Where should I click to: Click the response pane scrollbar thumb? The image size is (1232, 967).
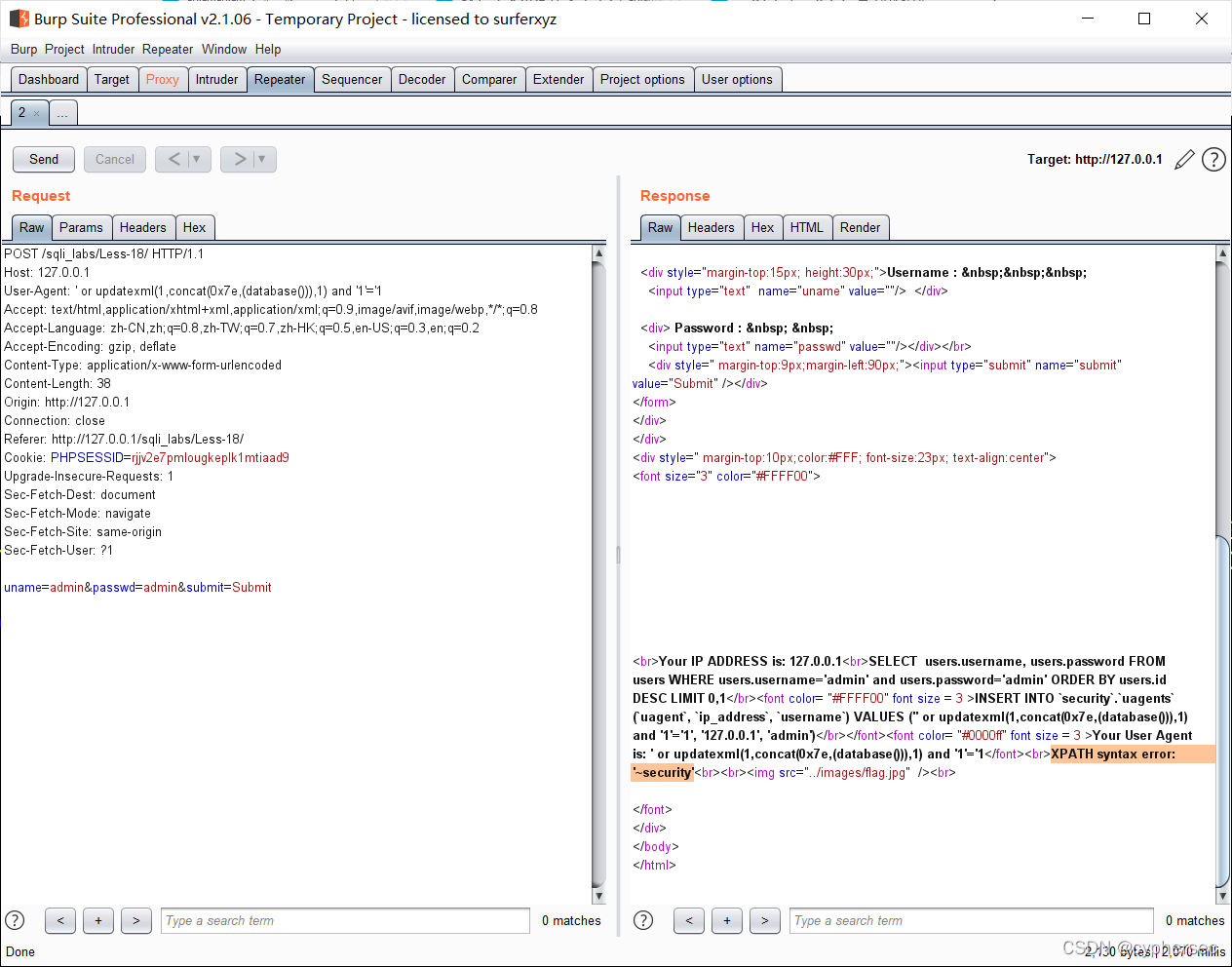[x=1222, y=712]
